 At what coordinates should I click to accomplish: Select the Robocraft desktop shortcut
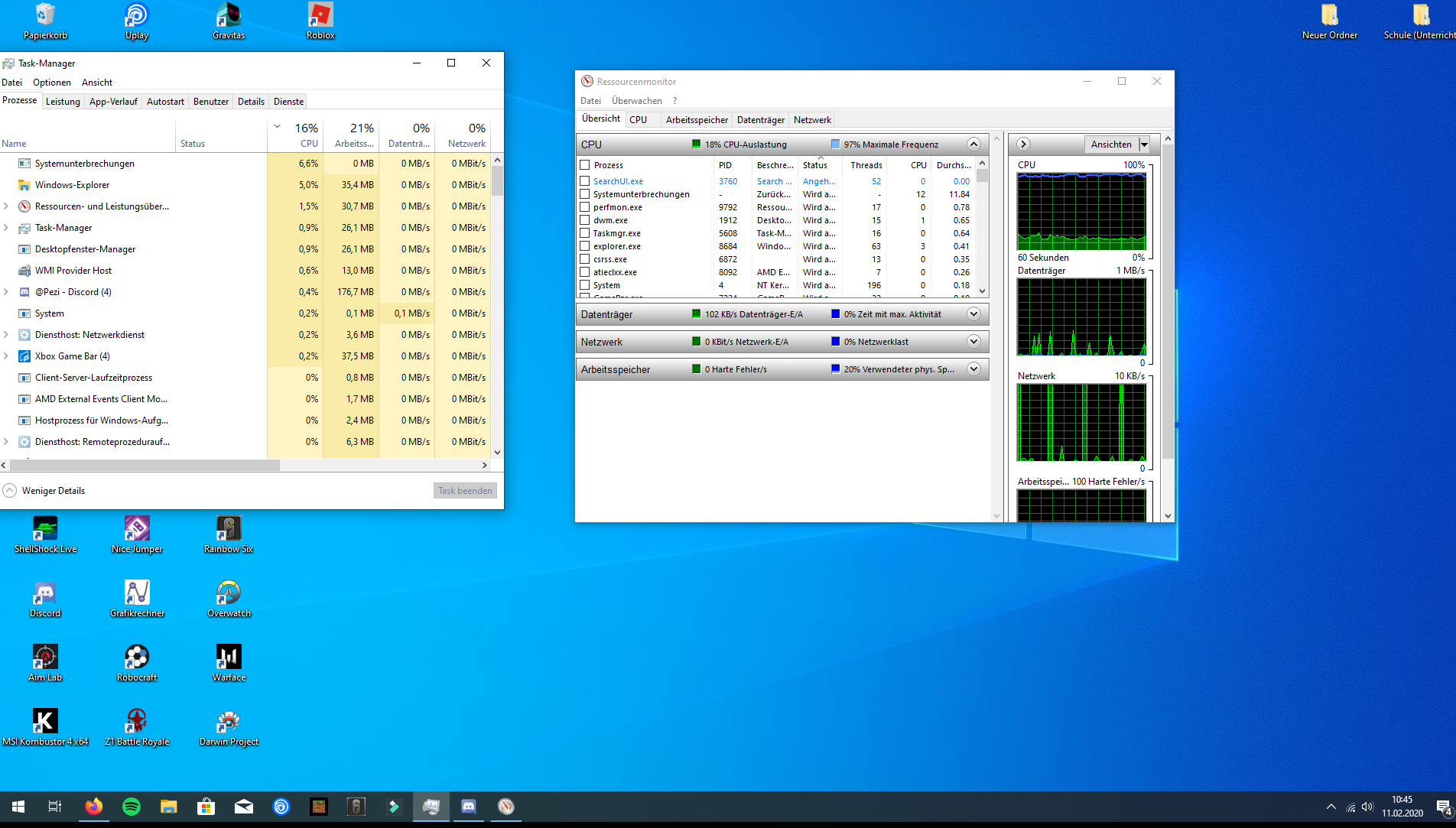(137, 663)
